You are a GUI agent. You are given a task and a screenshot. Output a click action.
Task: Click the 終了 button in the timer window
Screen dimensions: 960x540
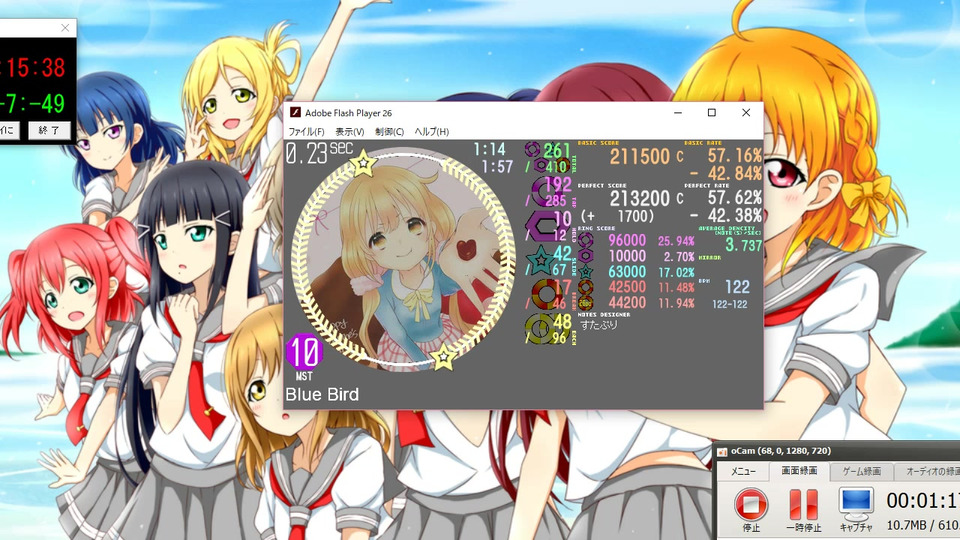(49, 130)
